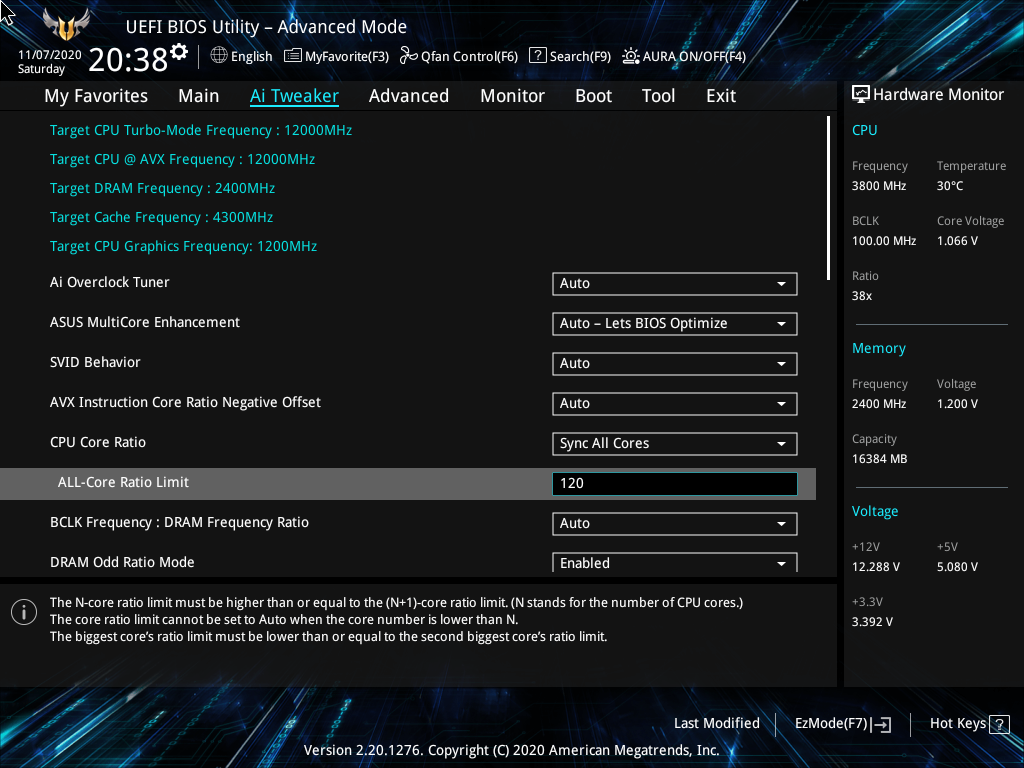Open the DRAM Odd Ratio Mode dropdown
The image size is (1024, 768).
tap(675, 562)
